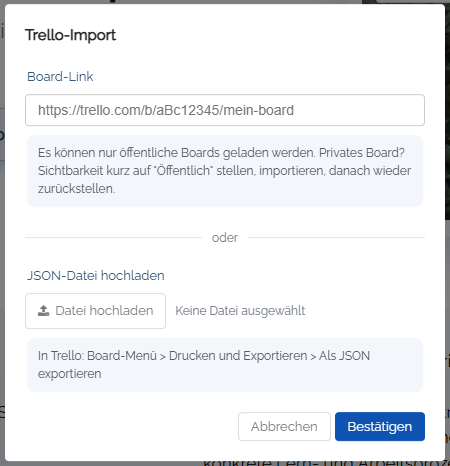Click the 'Als JSON' instruction text
450x466 pixels.
click(344, 356)
